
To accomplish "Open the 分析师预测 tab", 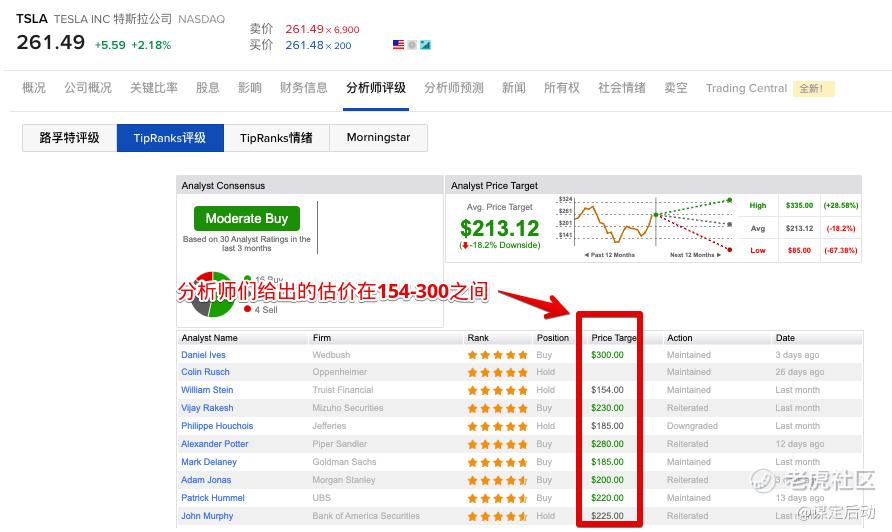I will pyautogui.click(x=454, y=88).
